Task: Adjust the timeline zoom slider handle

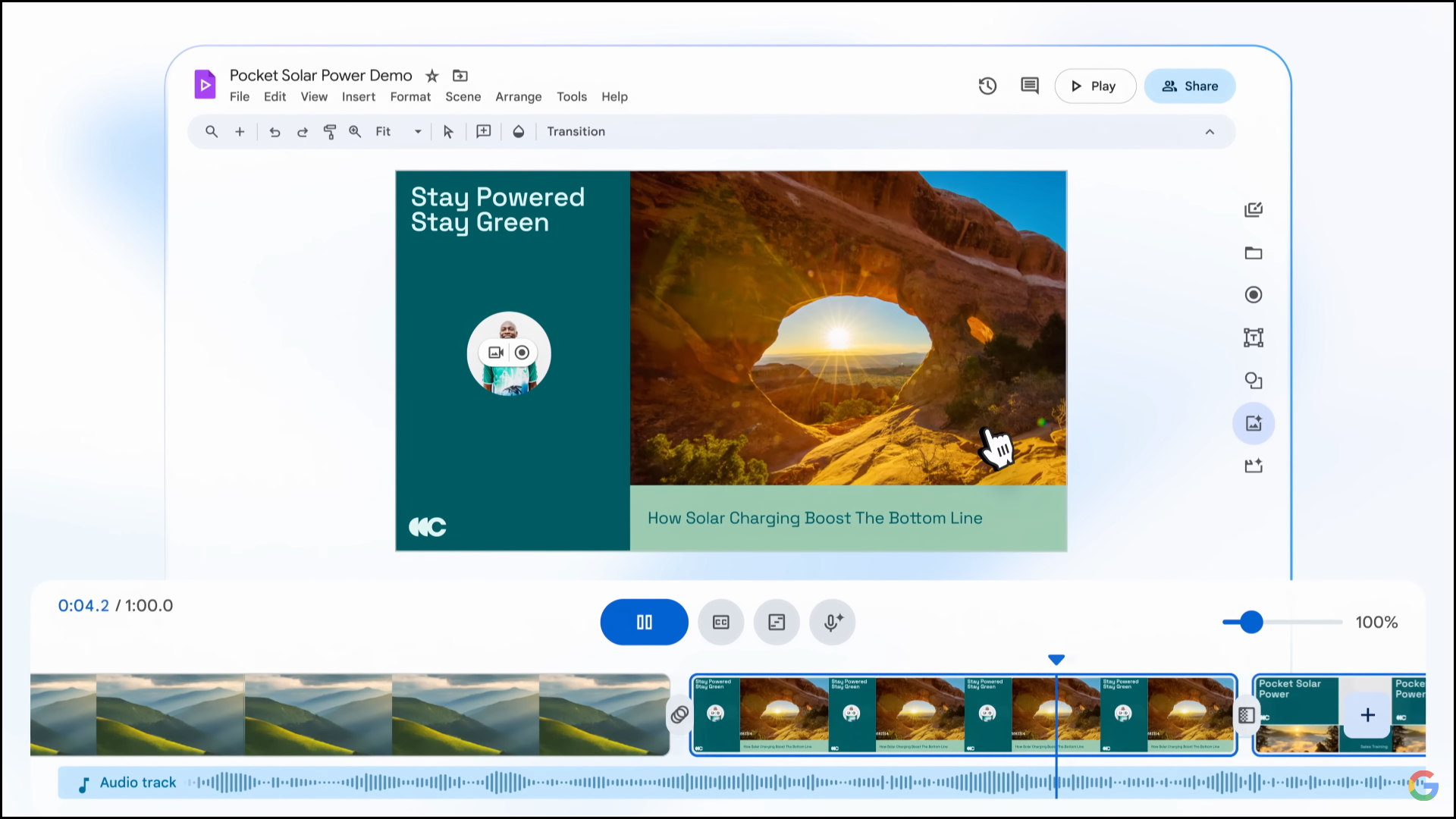Action: tap(1251, 623)
